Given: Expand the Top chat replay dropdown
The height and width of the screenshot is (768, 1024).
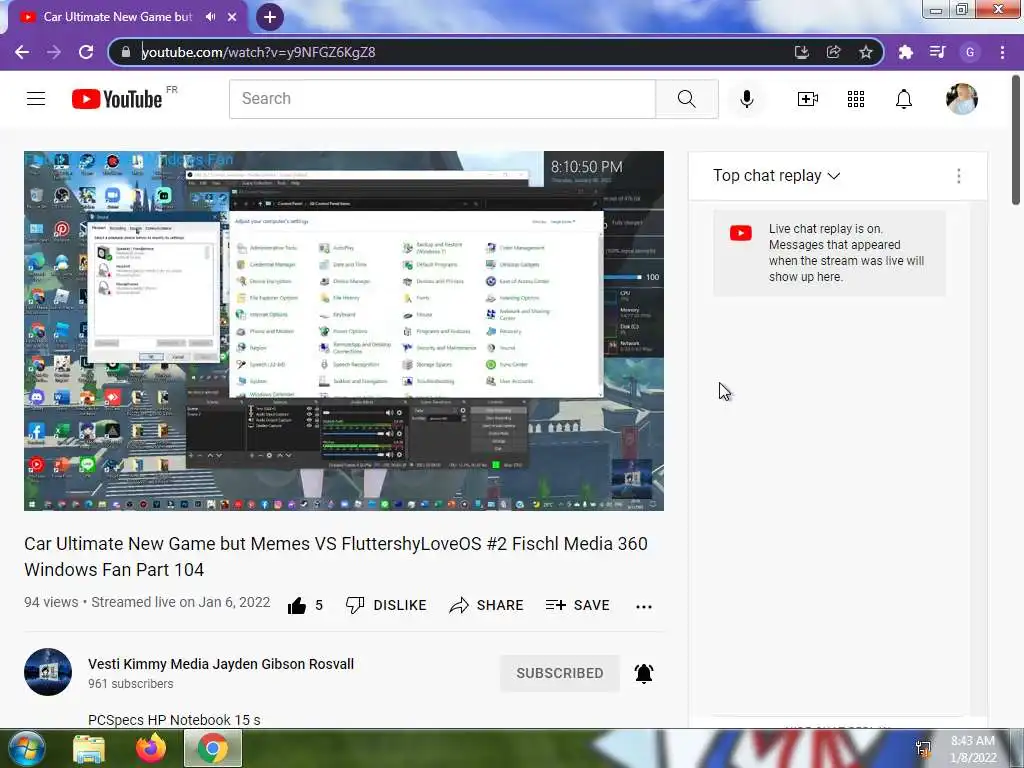Looking at the screenshot, I should click(x=776, y=176).
